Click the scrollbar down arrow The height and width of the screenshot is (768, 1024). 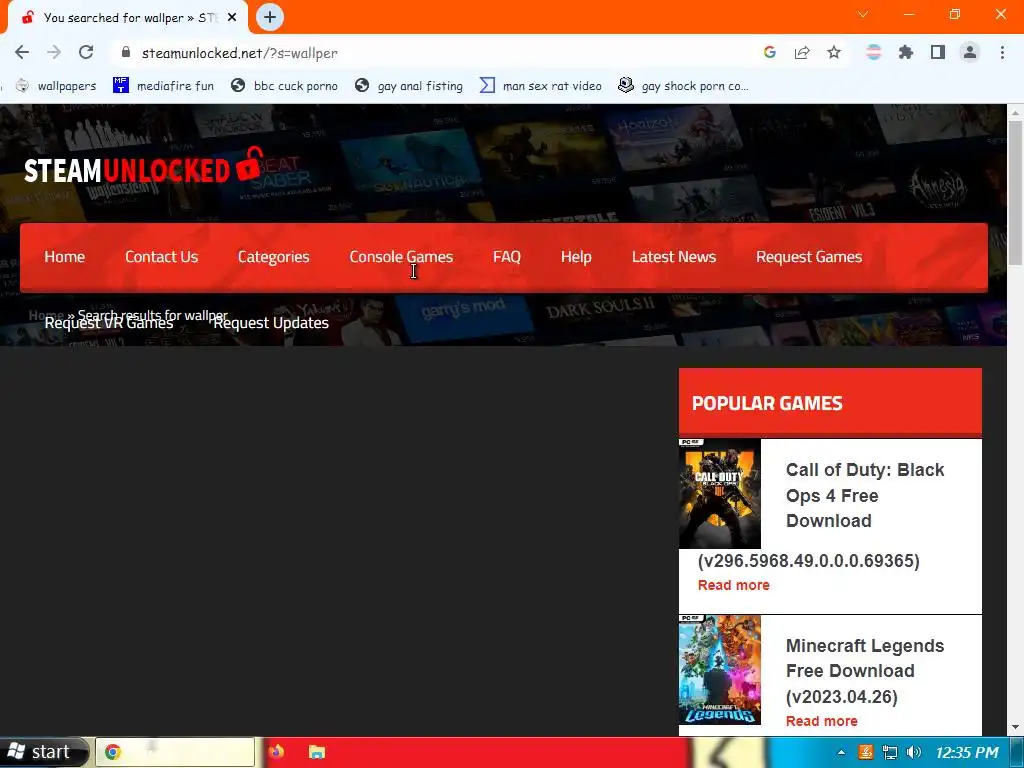coord(1016,727)
